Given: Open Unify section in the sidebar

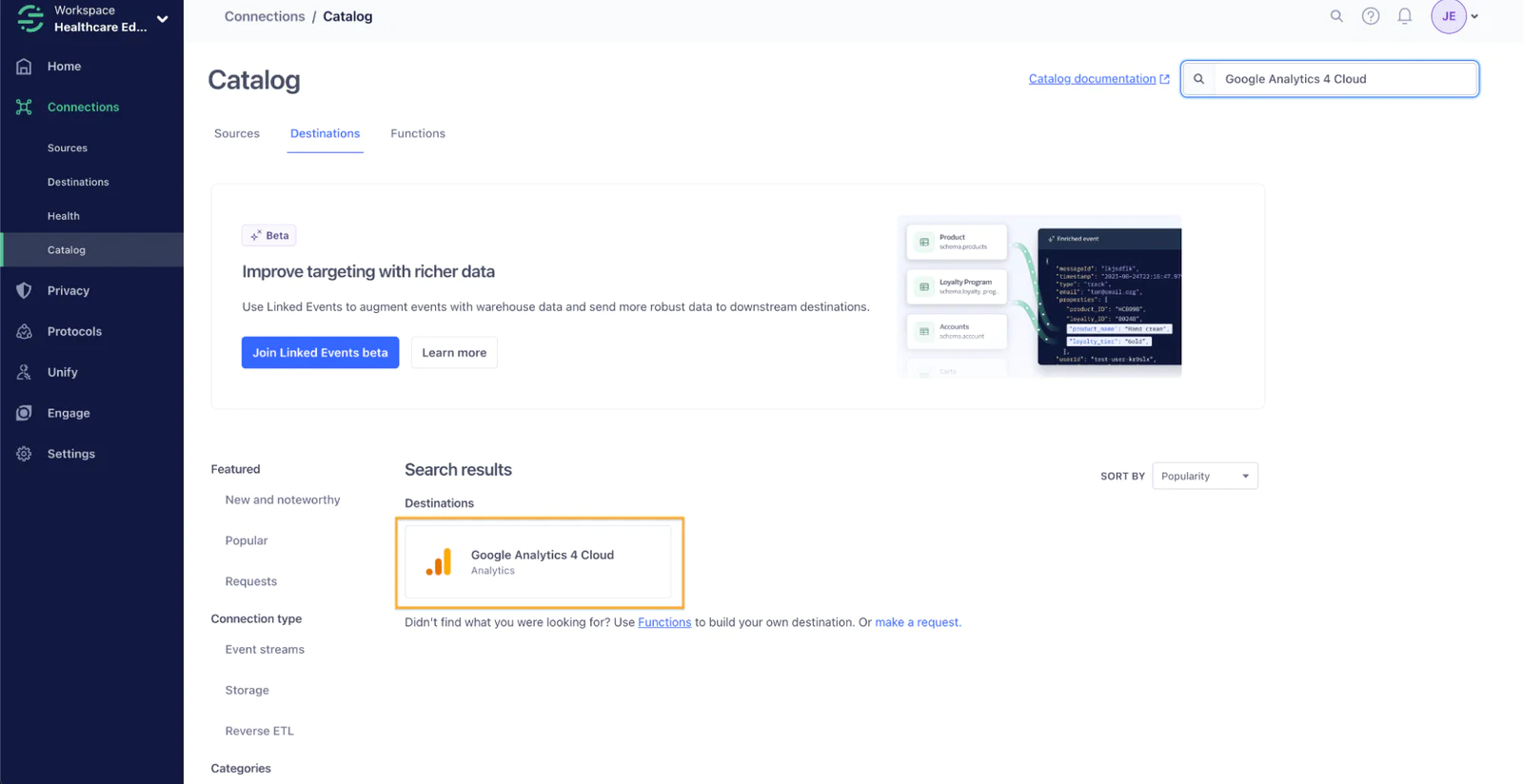Looking at the screenshot, I should point(63,372).
